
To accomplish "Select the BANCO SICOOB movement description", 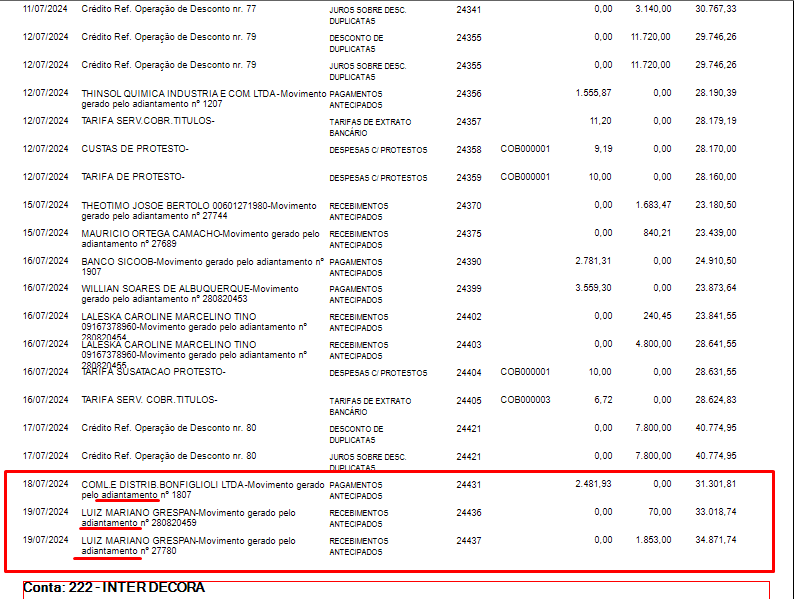I will click(203, 266).
